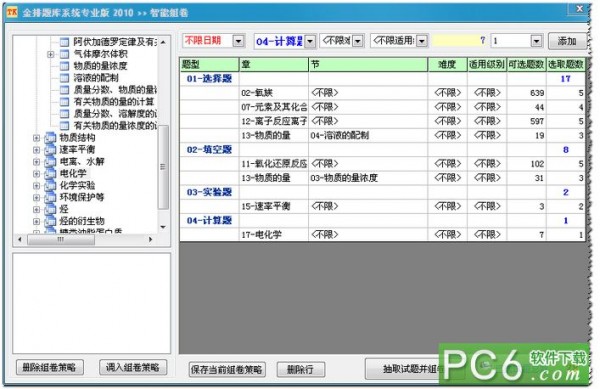Expand the 气体摩尔体积 tree node

pyautogui.click(x=51, y=54)
